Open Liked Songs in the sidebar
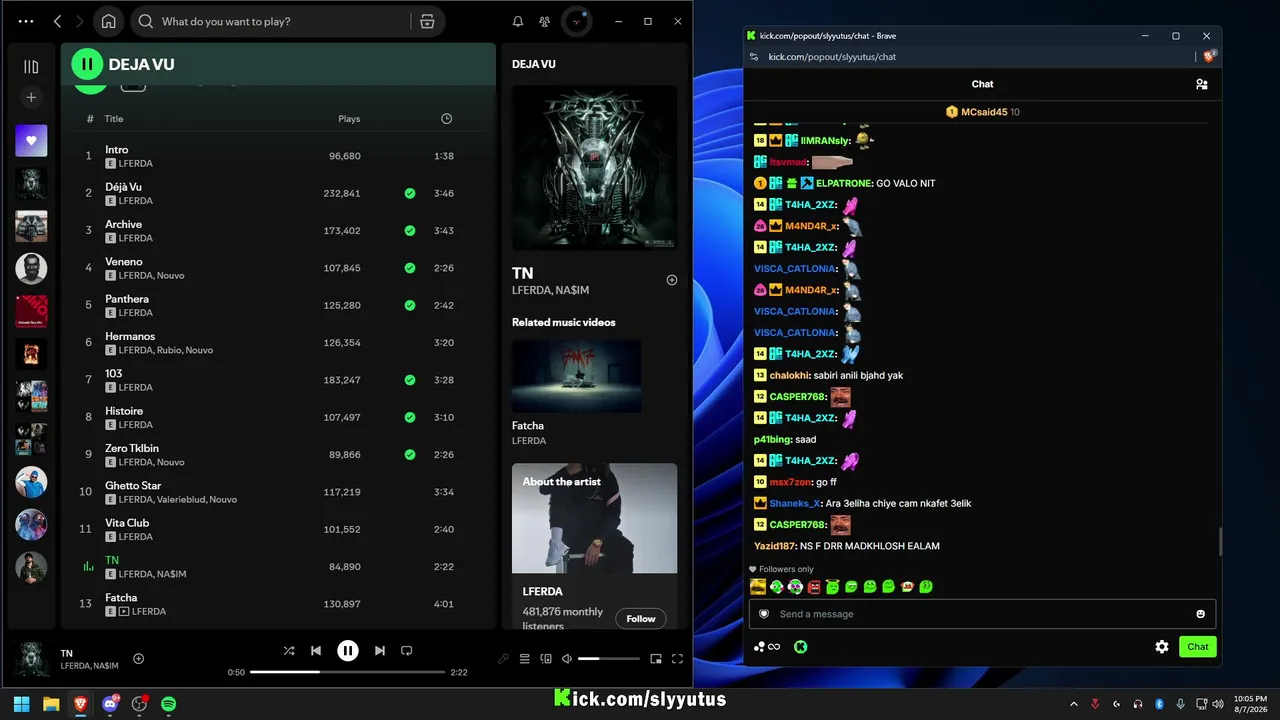 [31, 141]
